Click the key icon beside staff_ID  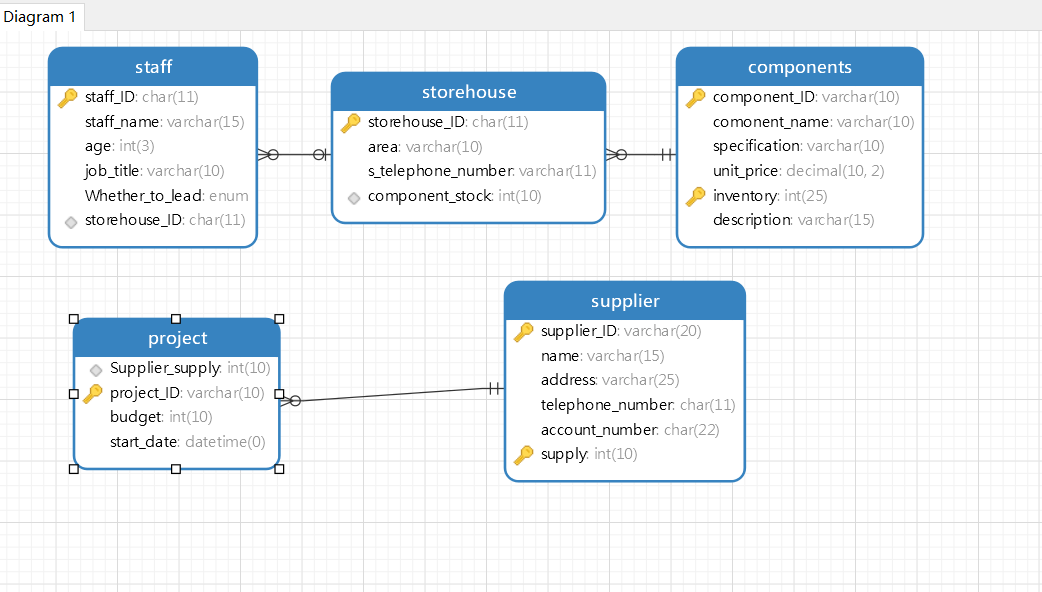pos(68,98)
